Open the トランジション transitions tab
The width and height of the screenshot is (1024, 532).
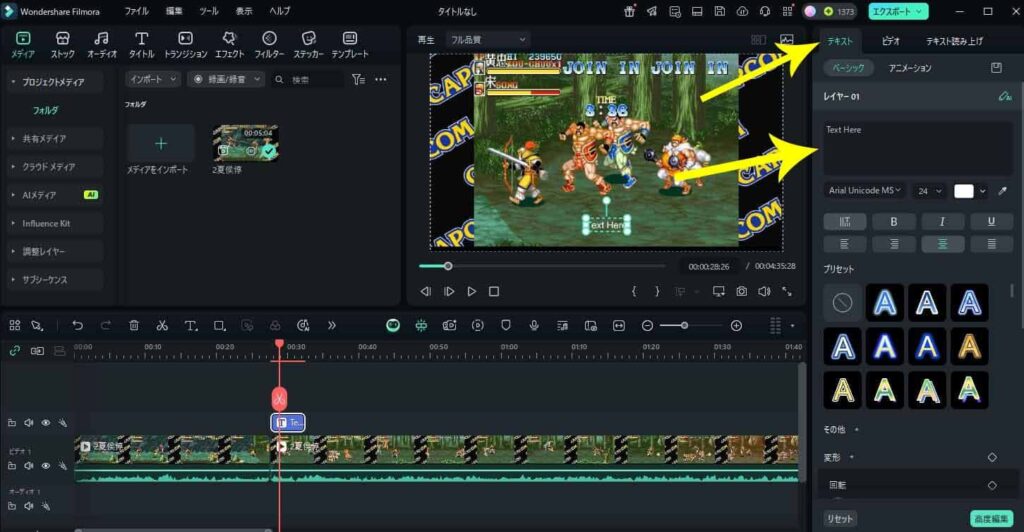coord(185,45)
